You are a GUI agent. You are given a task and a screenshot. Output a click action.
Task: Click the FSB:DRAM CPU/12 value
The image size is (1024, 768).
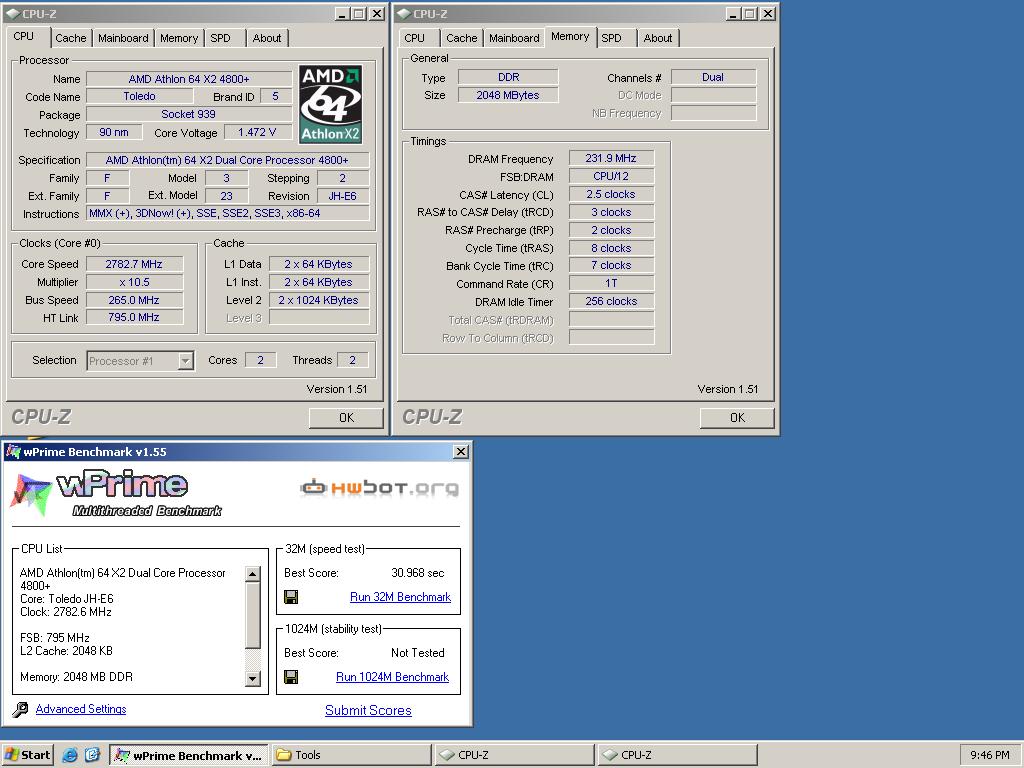pos(611,176)
